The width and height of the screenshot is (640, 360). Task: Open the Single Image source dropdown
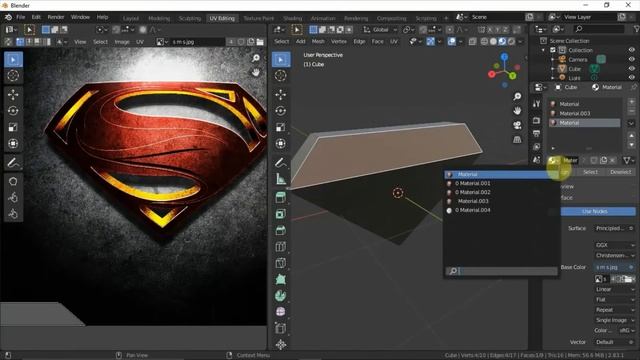pos(615,320)
